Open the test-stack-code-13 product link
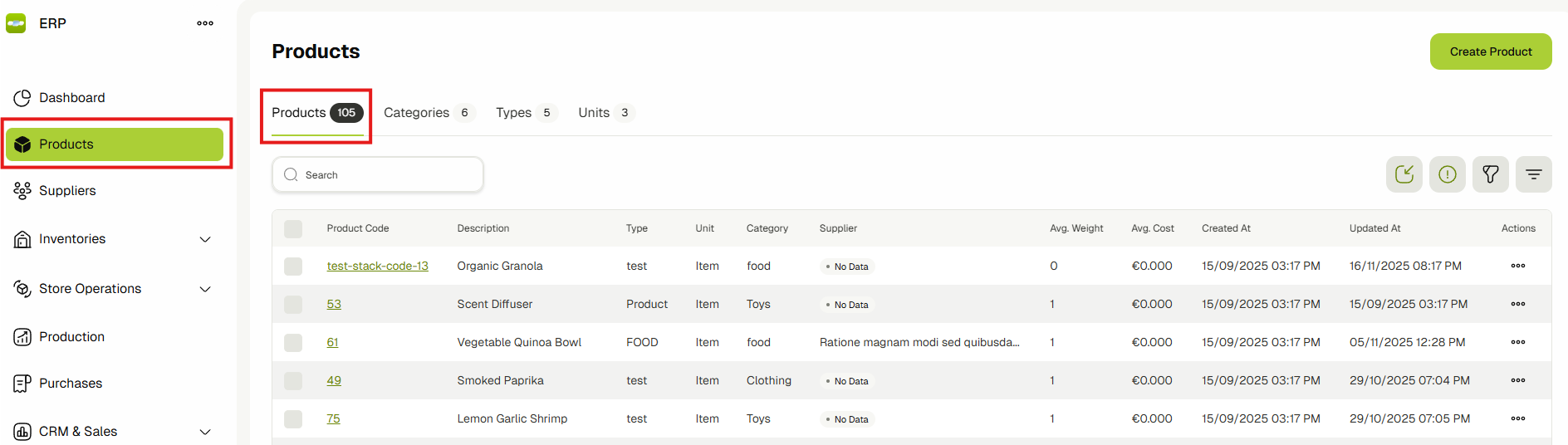 (x=377, y=267)
